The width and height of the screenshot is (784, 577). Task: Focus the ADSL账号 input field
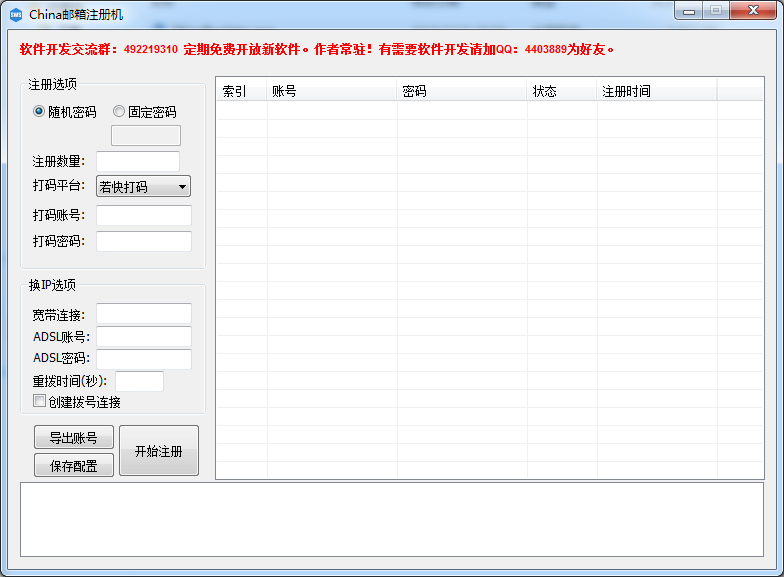[144, 336]
